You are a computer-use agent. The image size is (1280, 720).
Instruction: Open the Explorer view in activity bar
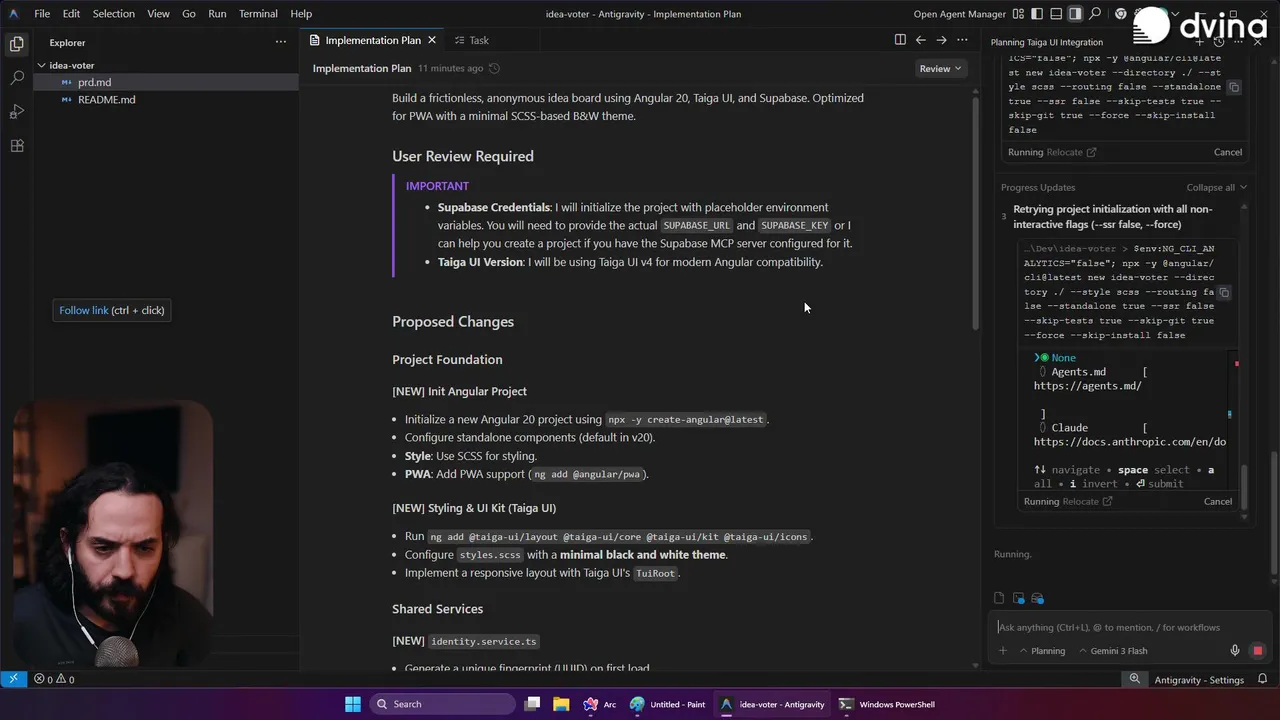click(16, 44)
